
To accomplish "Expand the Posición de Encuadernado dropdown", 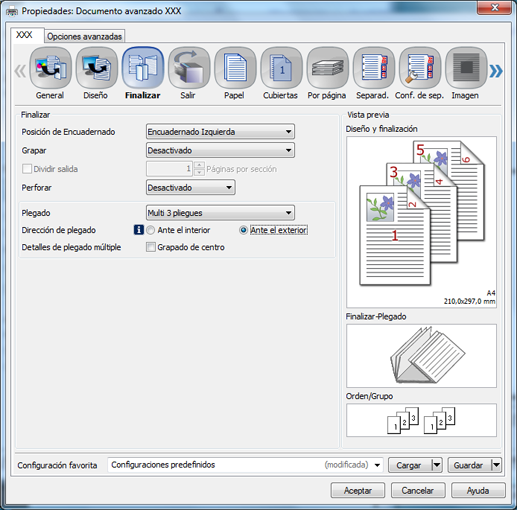I will 220,132.
